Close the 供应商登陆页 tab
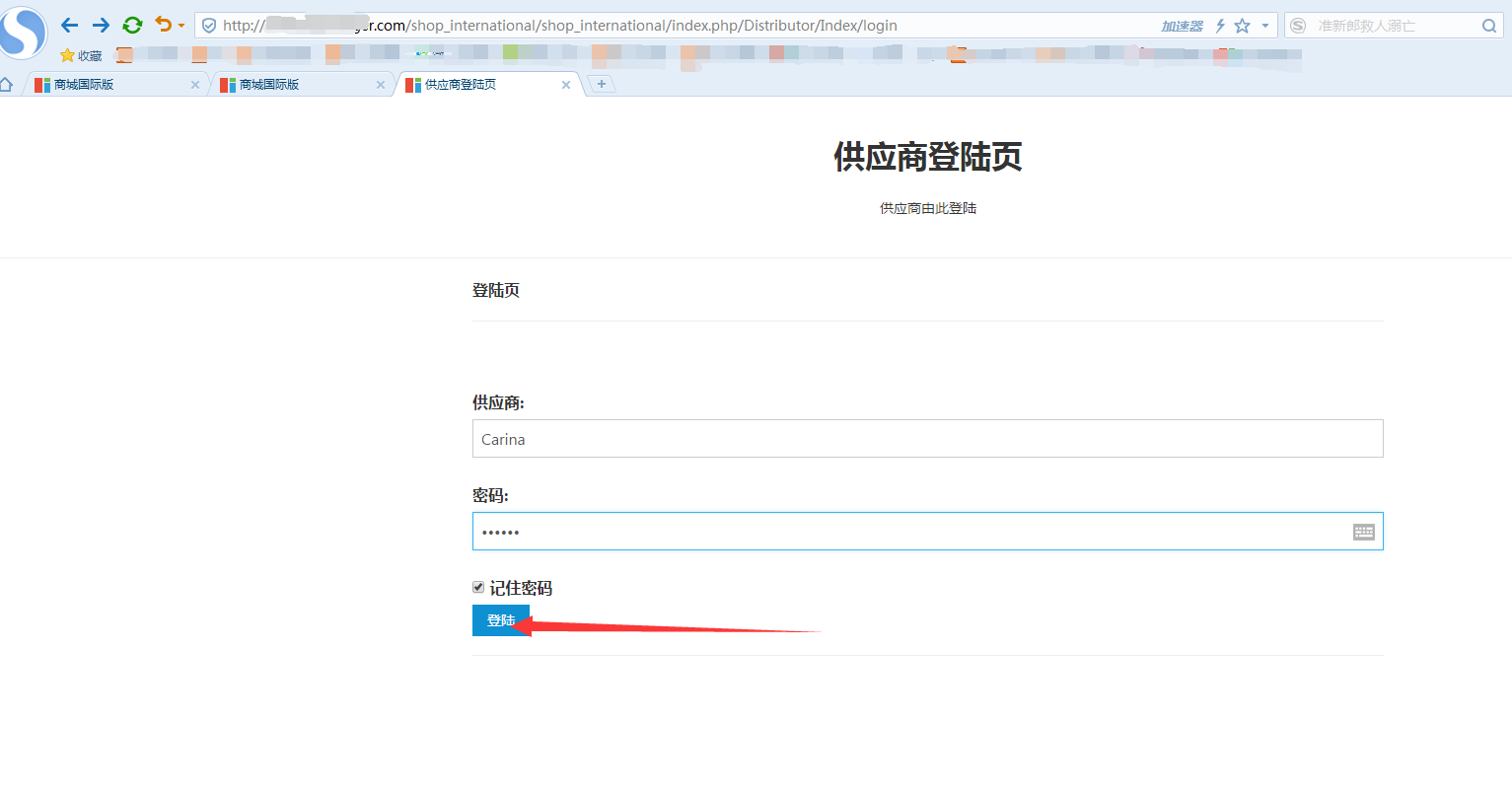 [565, 85]
